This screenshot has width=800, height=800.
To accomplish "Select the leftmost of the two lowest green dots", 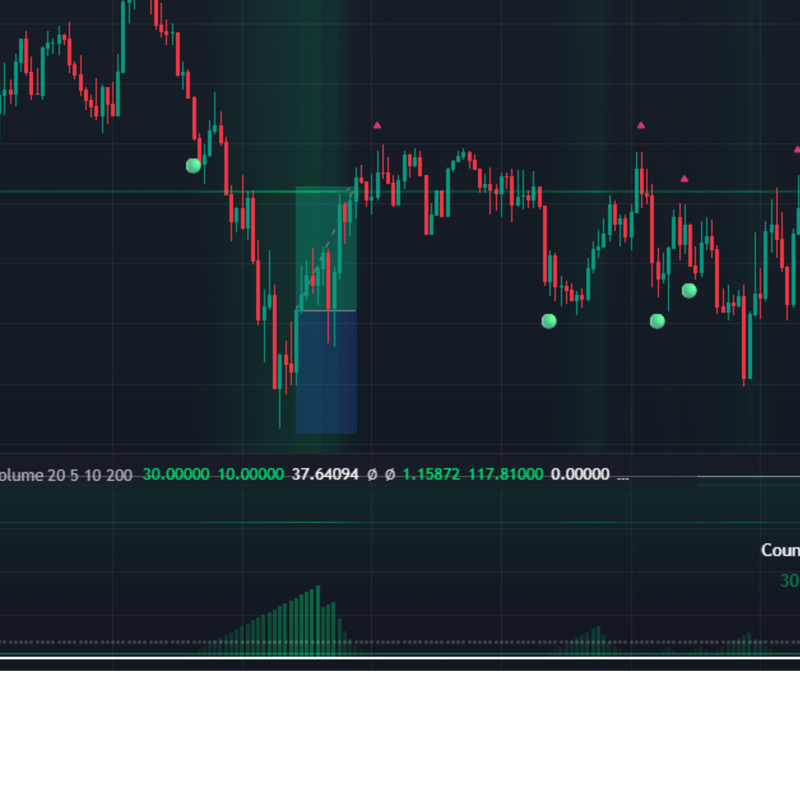I will [x=548, y=321].
